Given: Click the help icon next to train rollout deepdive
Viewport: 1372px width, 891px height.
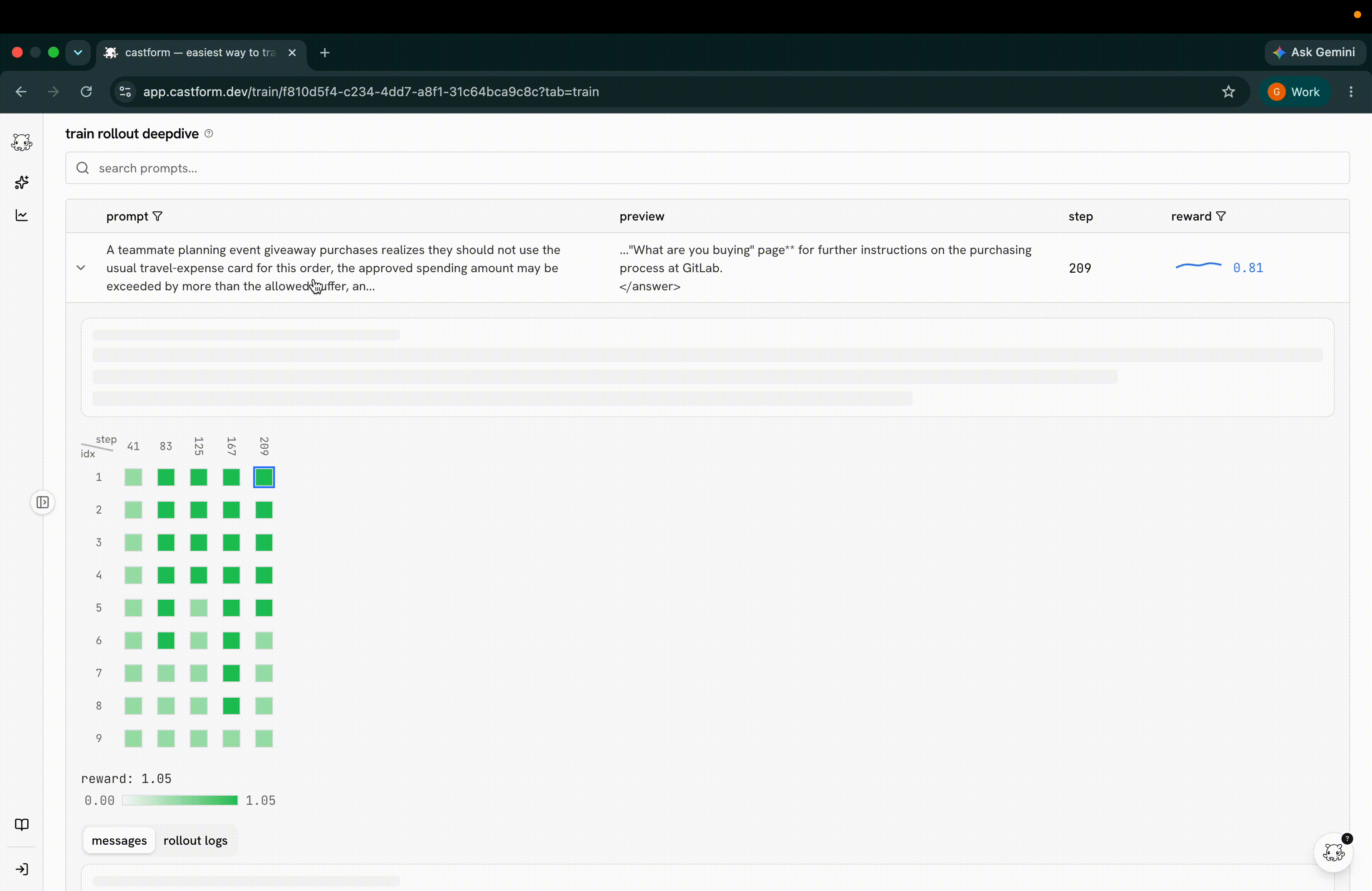Looking at the screenshot, I should tap(209, 134).
